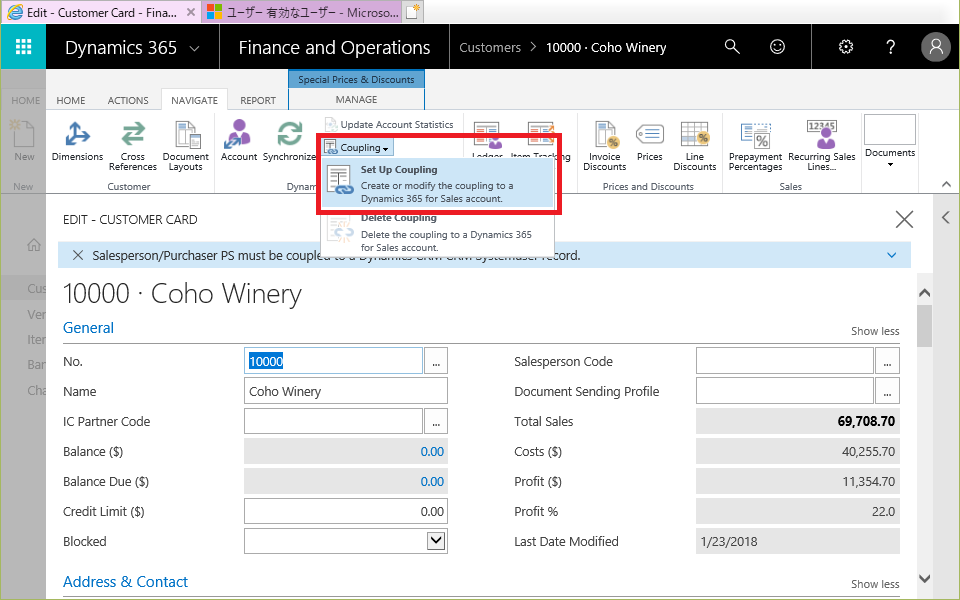Viewport: 960px width, 600px height.
Task: Expand the right side pane arrow
Action: [946, 217]
